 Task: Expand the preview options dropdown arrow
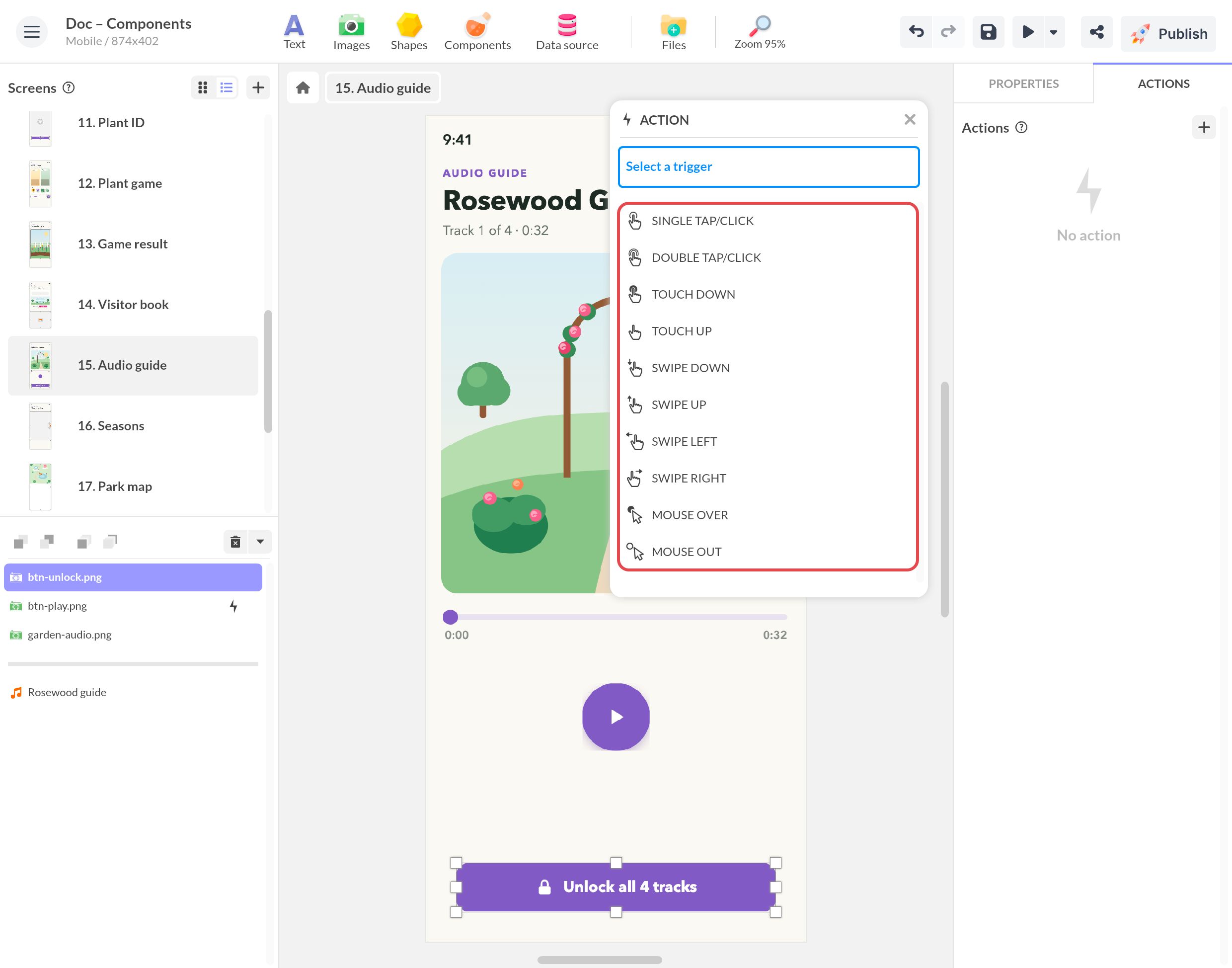pyautogui.click(x=1054, y=32)
